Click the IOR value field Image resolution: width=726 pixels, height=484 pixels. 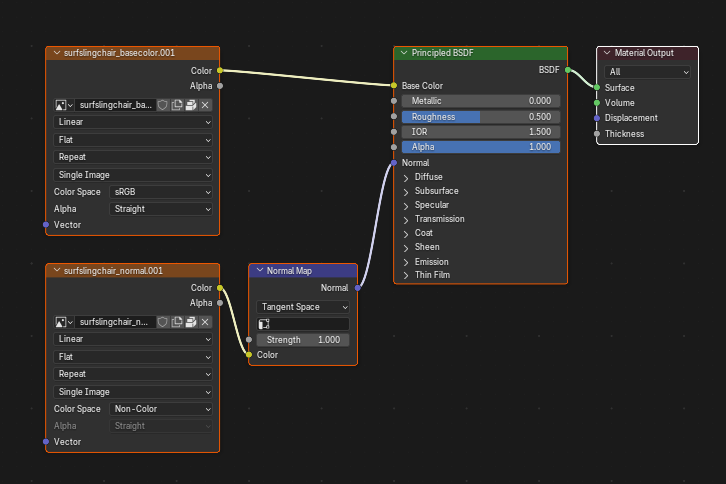click(481, 132)
